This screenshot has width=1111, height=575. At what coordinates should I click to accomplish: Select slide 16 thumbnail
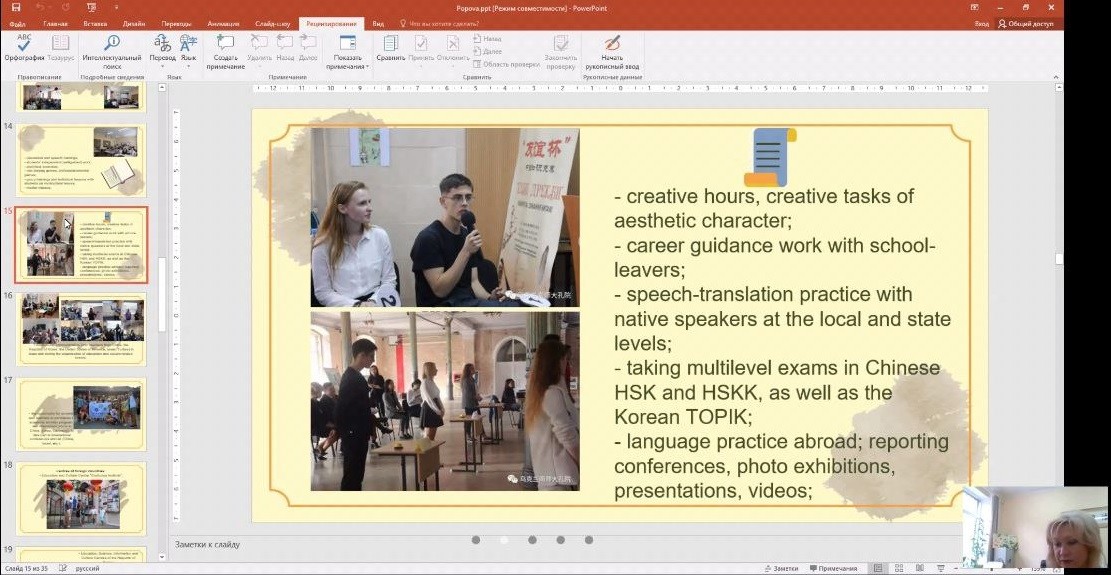pyautogui.click(x=82, y=329)
